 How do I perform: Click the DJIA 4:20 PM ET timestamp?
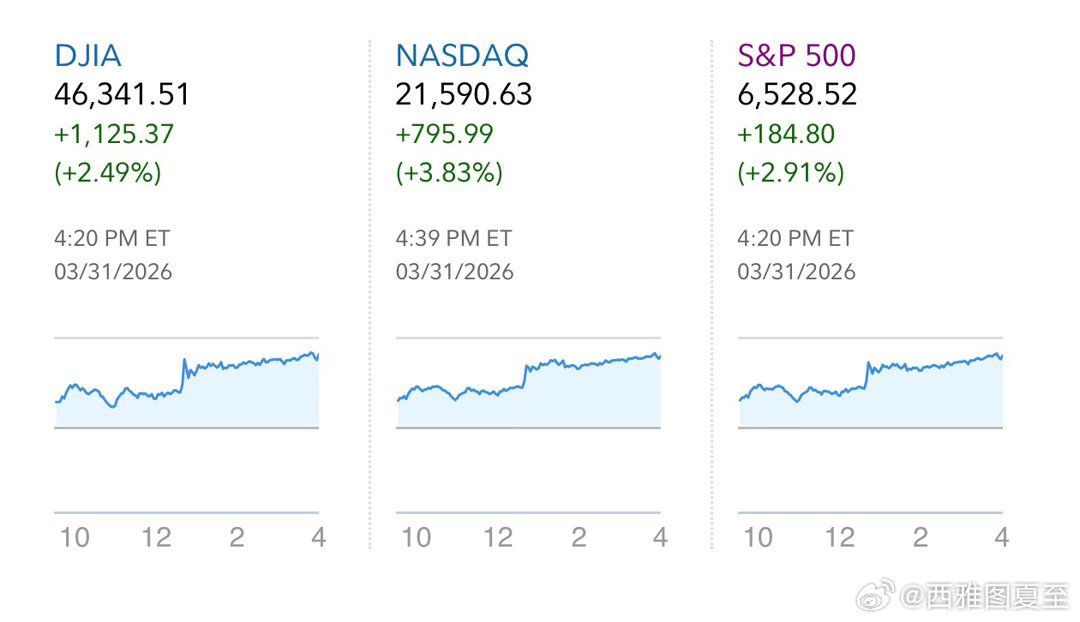pos(112,238)
